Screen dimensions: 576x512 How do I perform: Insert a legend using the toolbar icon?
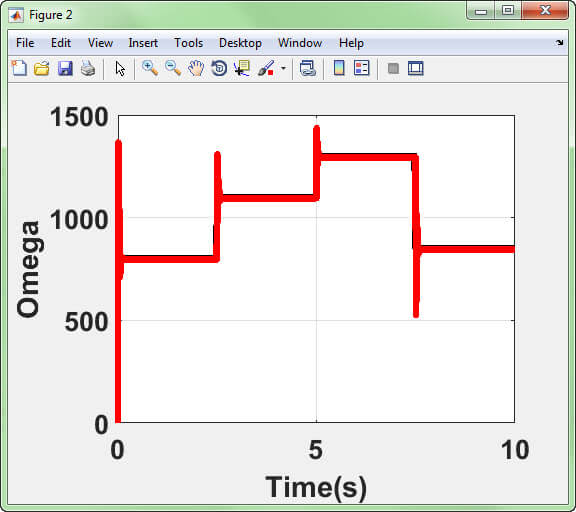(x=361, y=68)
